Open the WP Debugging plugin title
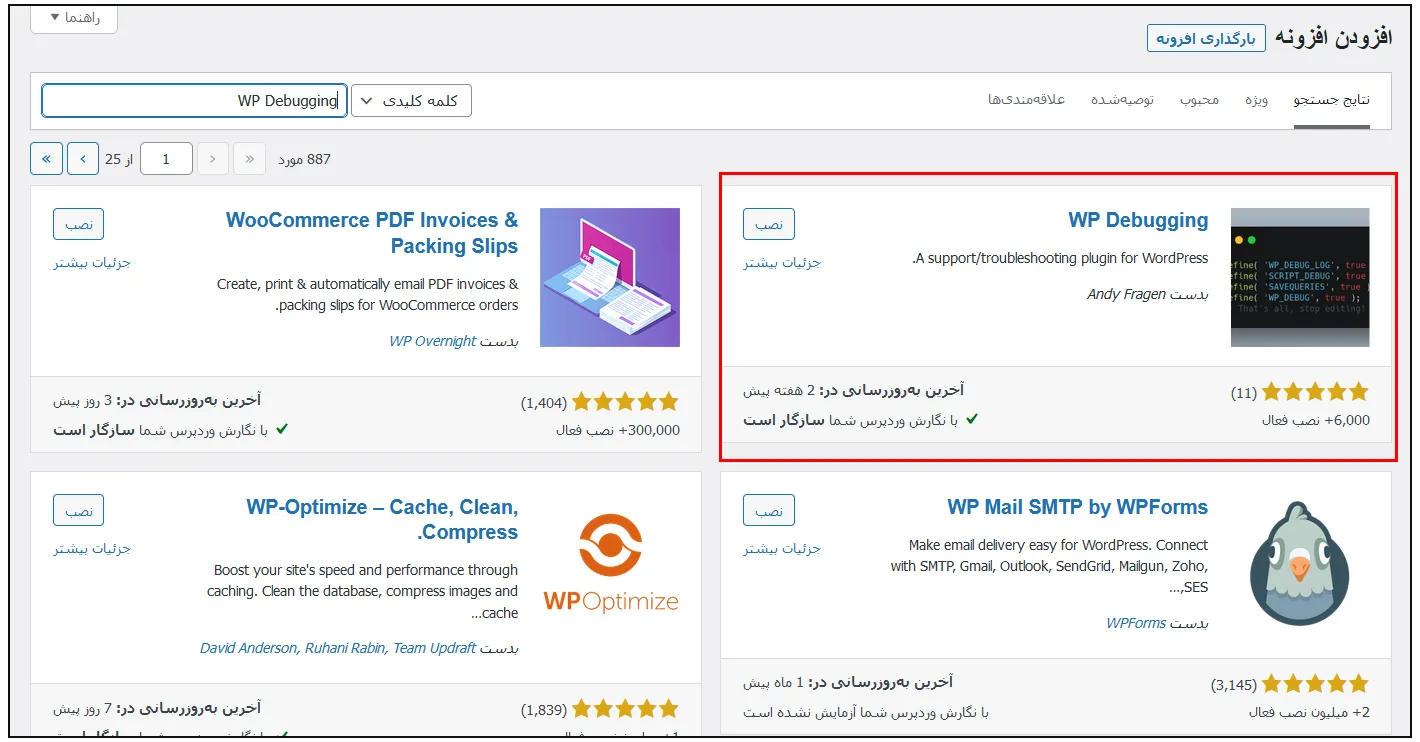 click(1138, 221)
